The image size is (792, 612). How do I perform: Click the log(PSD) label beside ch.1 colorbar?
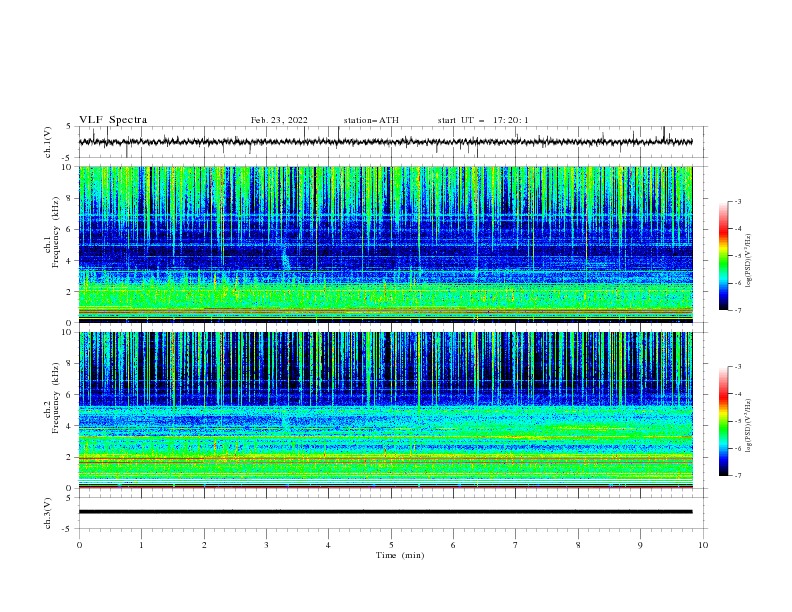click(748, 261)
